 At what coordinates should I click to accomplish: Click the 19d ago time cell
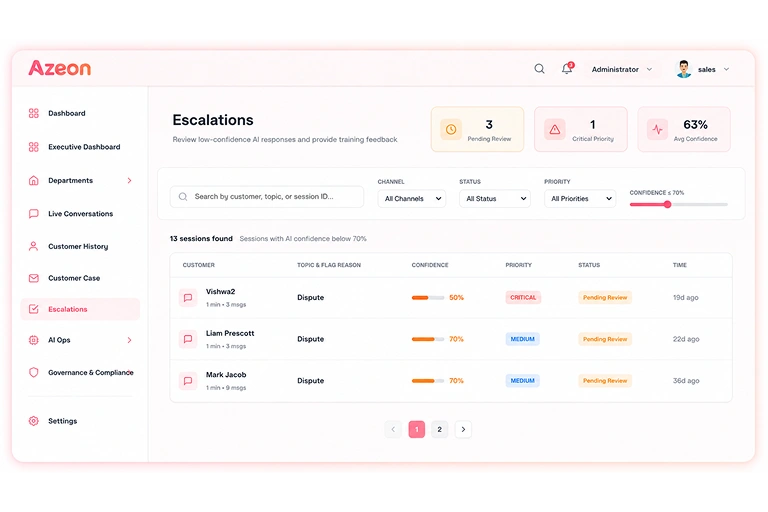click(x=686, y=297)
